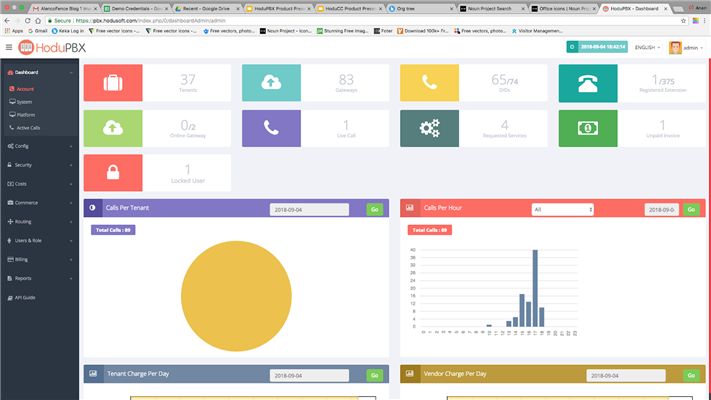Click Go in Vendor Charge Per Day panel
The width and height of the screenshot is (711, 400).
point(691,376)
